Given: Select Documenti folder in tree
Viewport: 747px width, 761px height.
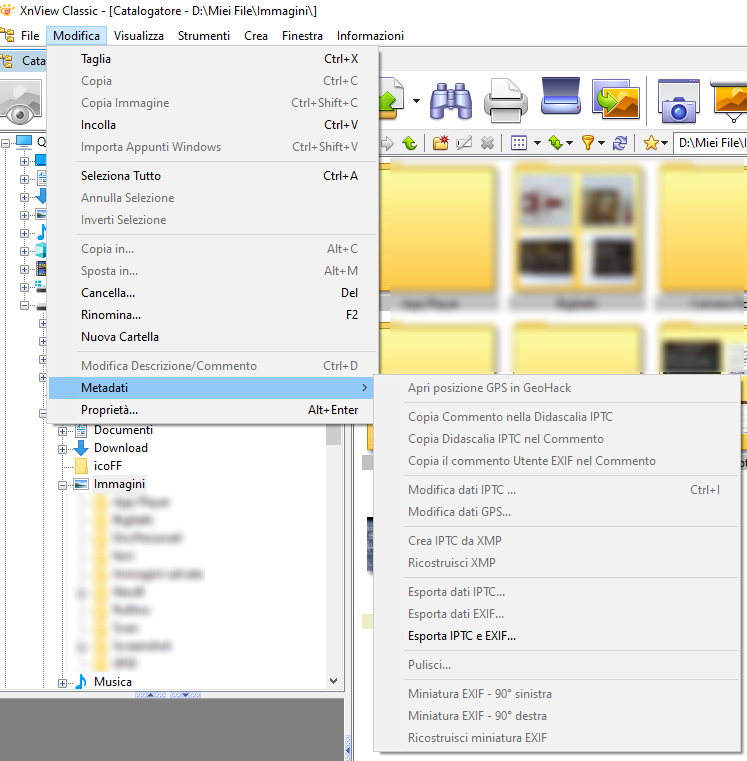Looking at the screenshot, I should (x=123, y=430).
